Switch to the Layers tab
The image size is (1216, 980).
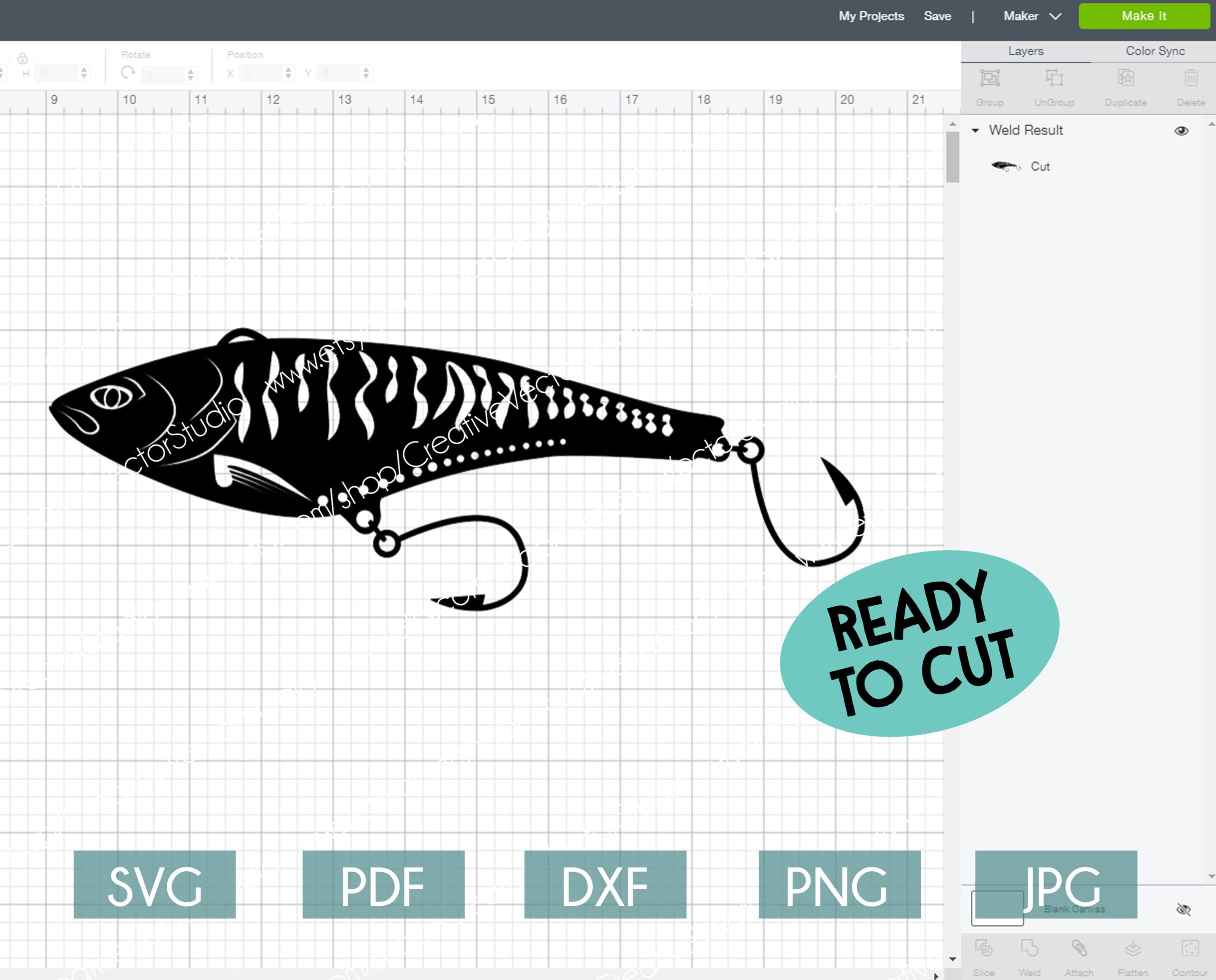click(1026, 51)
